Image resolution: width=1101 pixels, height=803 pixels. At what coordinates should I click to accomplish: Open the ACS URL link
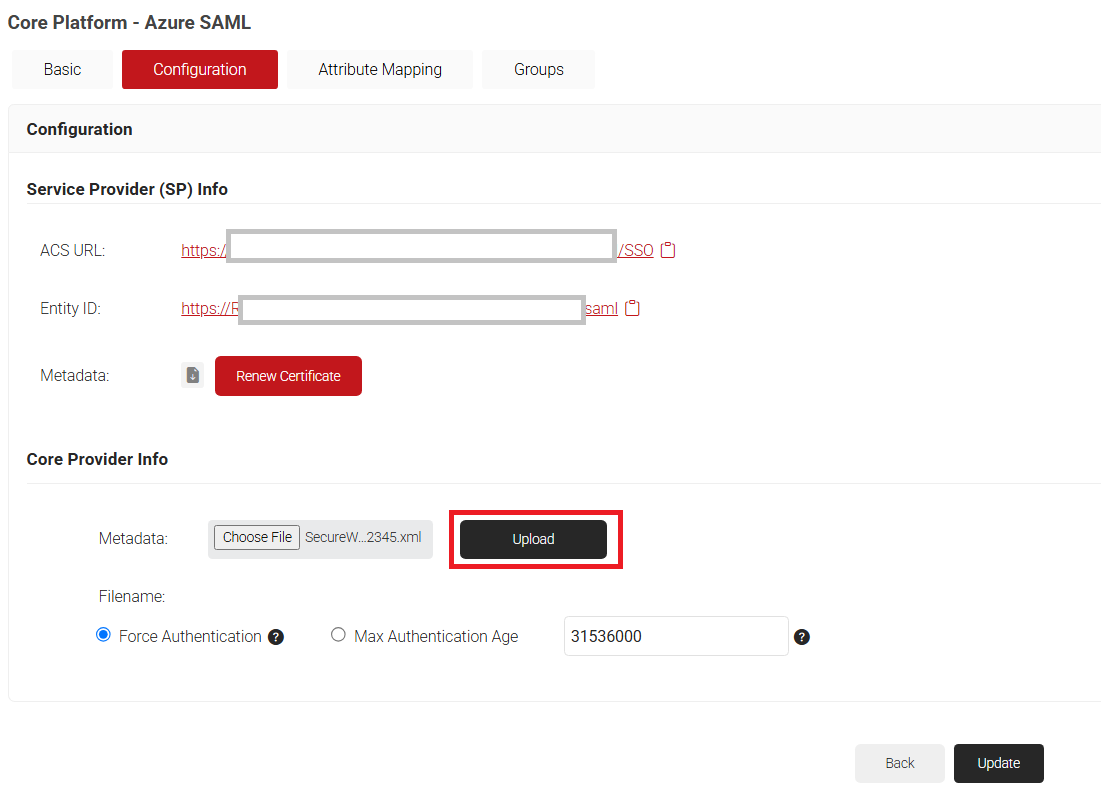204,251
